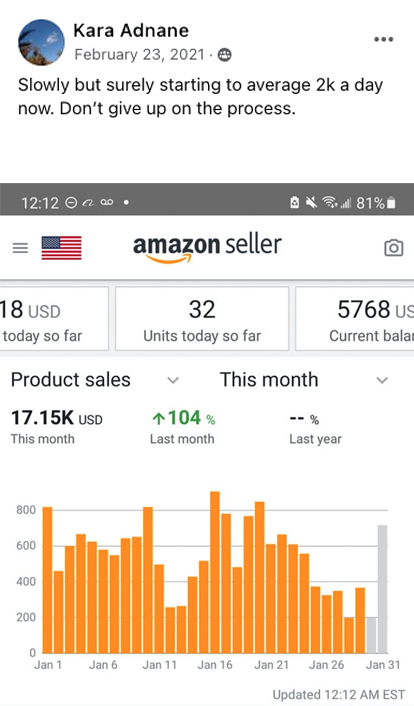Tap the Wi-Fi signal status icon

coord(330,203)
